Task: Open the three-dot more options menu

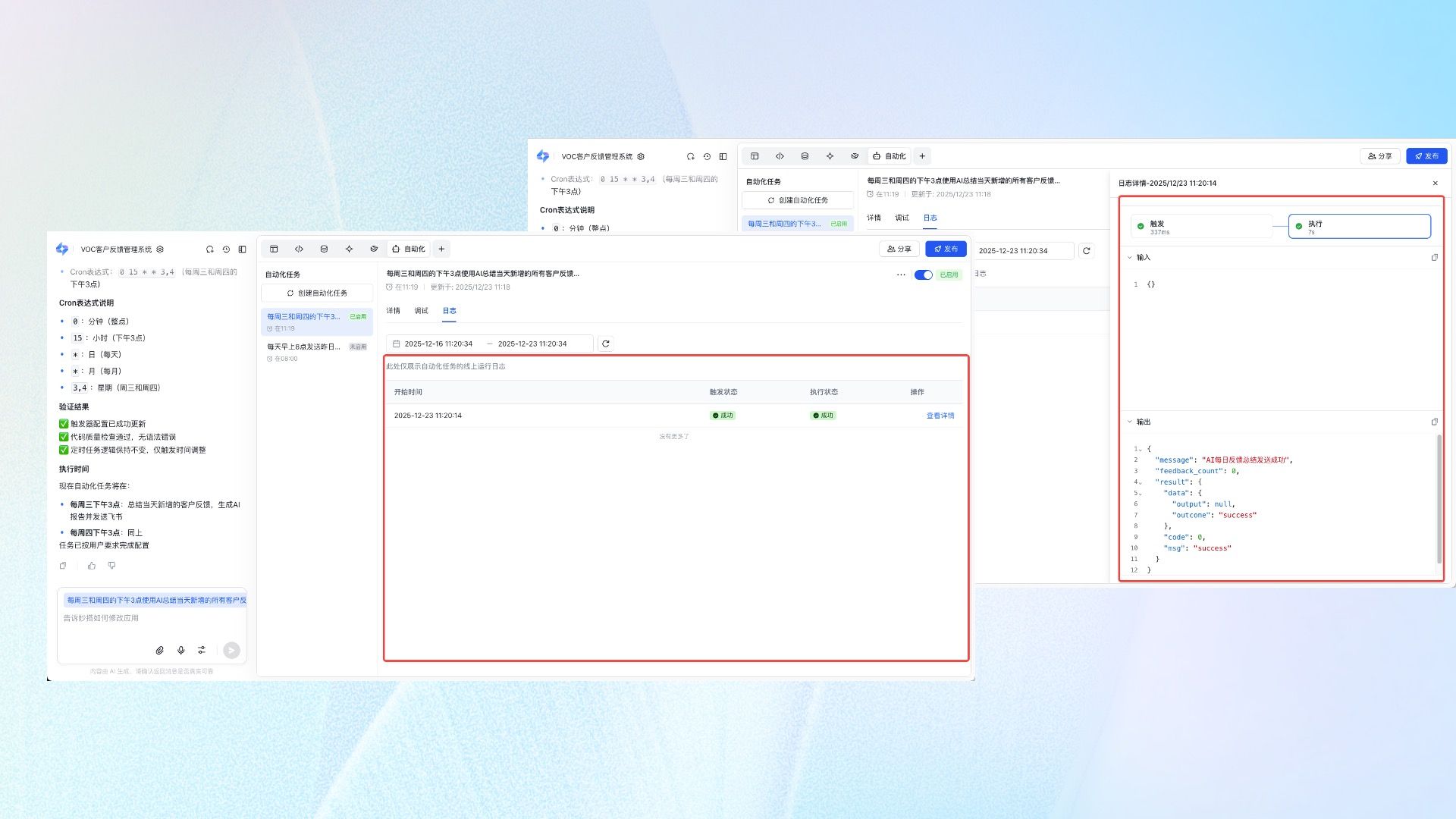Action: tap(901, 275)
